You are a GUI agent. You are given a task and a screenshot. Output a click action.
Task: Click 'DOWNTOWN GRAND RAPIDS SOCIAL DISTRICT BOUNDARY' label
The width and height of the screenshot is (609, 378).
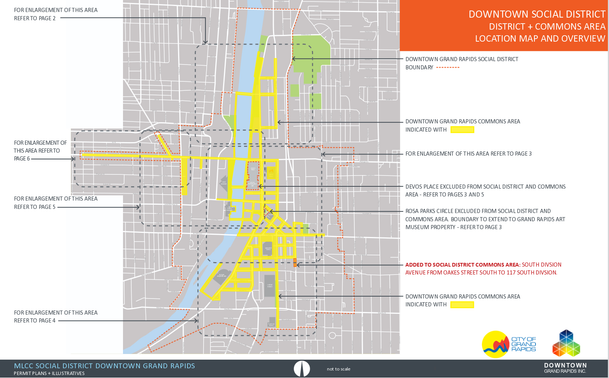(x=461, y=63)
